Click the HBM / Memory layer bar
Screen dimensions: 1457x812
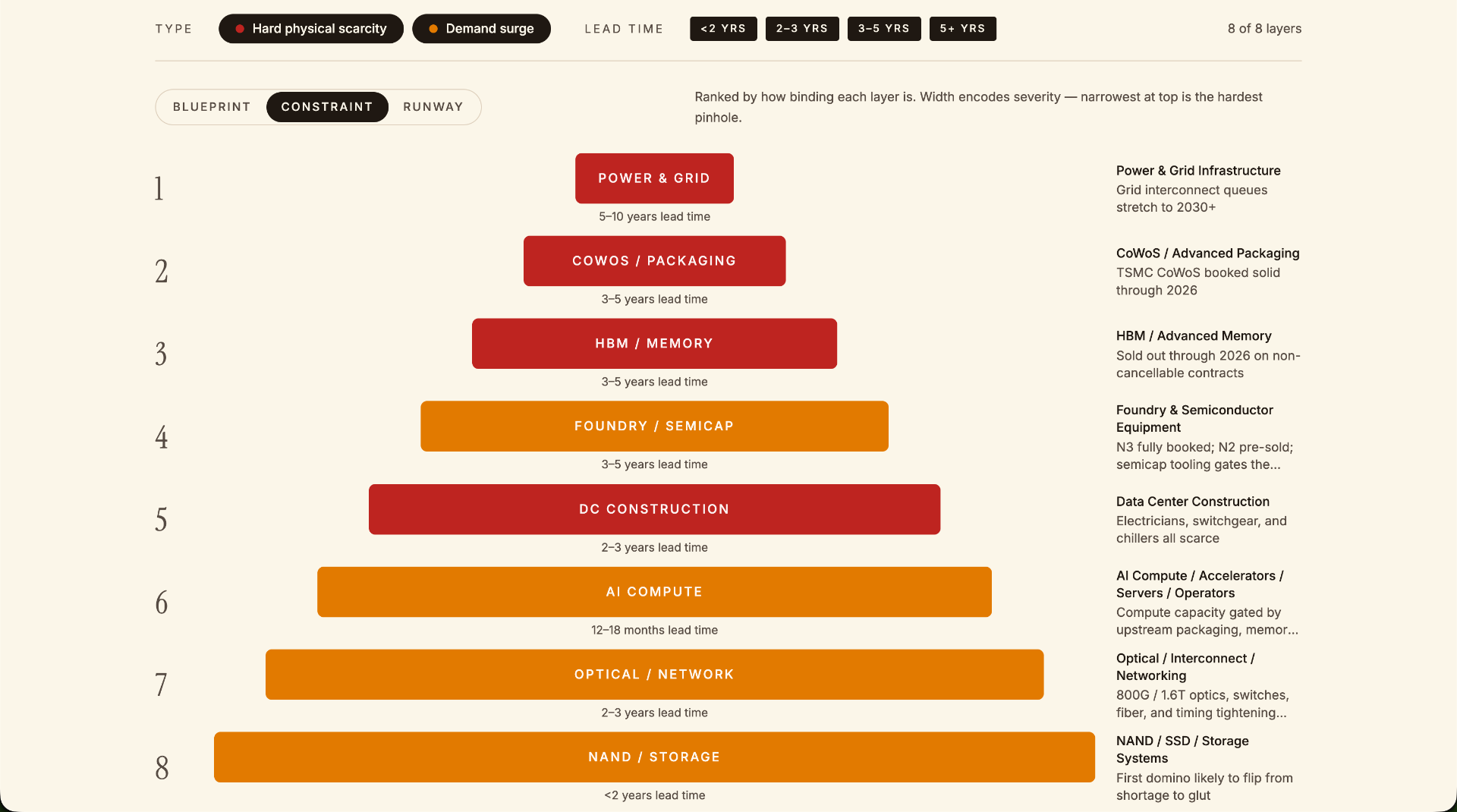(654, 344)
